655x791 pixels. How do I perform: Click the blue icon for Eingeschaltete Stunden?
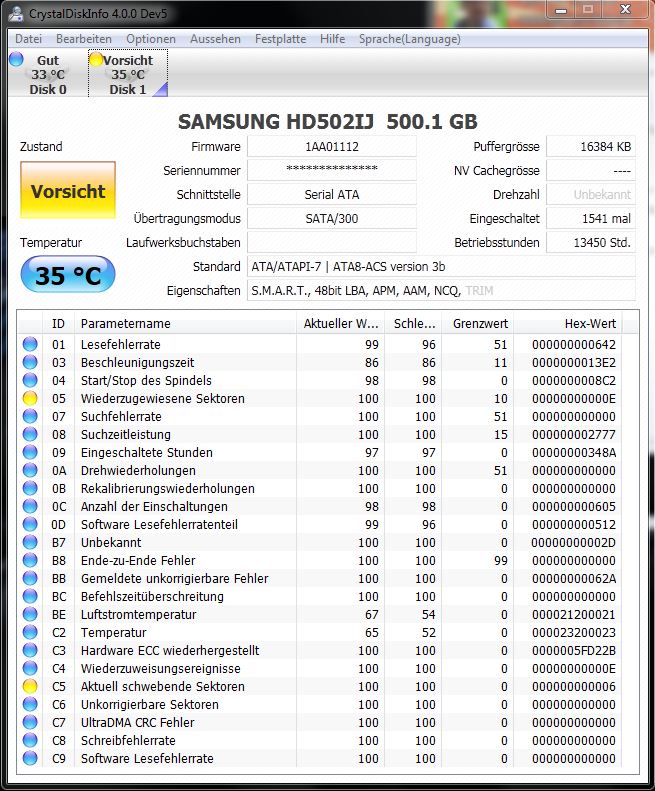click(x=30, y=452)
